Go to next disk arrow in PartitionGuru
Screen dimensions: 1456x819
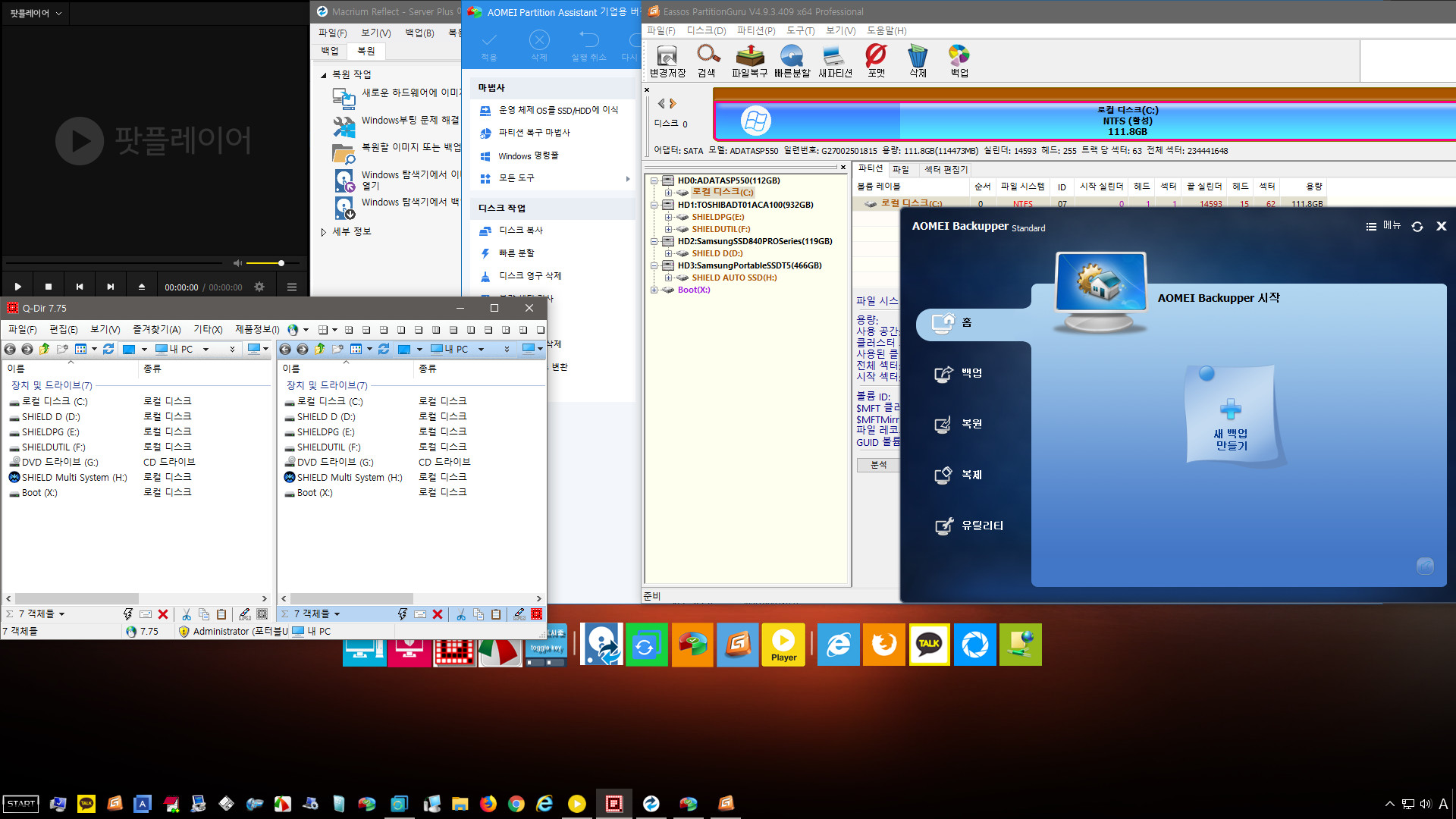tap(673, 104)
